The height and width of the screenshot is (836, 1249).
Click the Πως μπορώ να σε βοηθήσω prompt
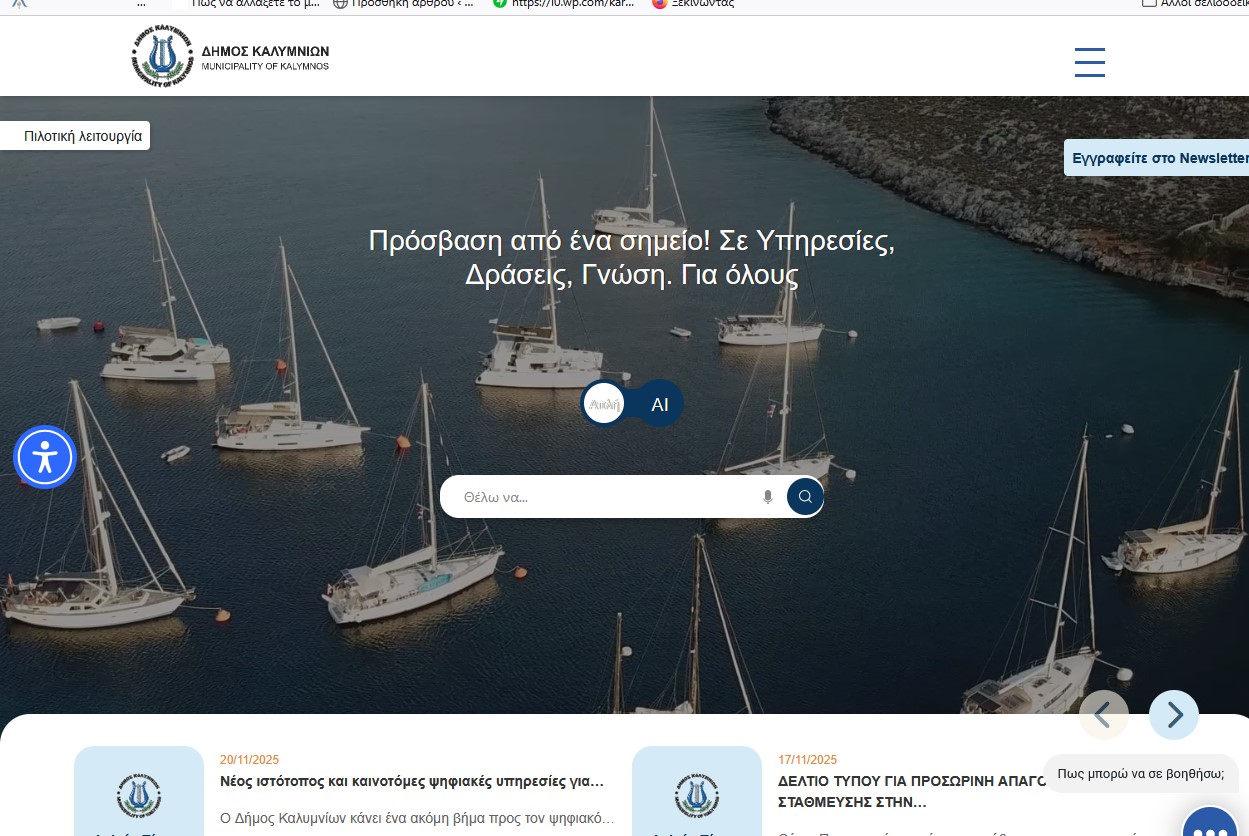pos(1140,773)
